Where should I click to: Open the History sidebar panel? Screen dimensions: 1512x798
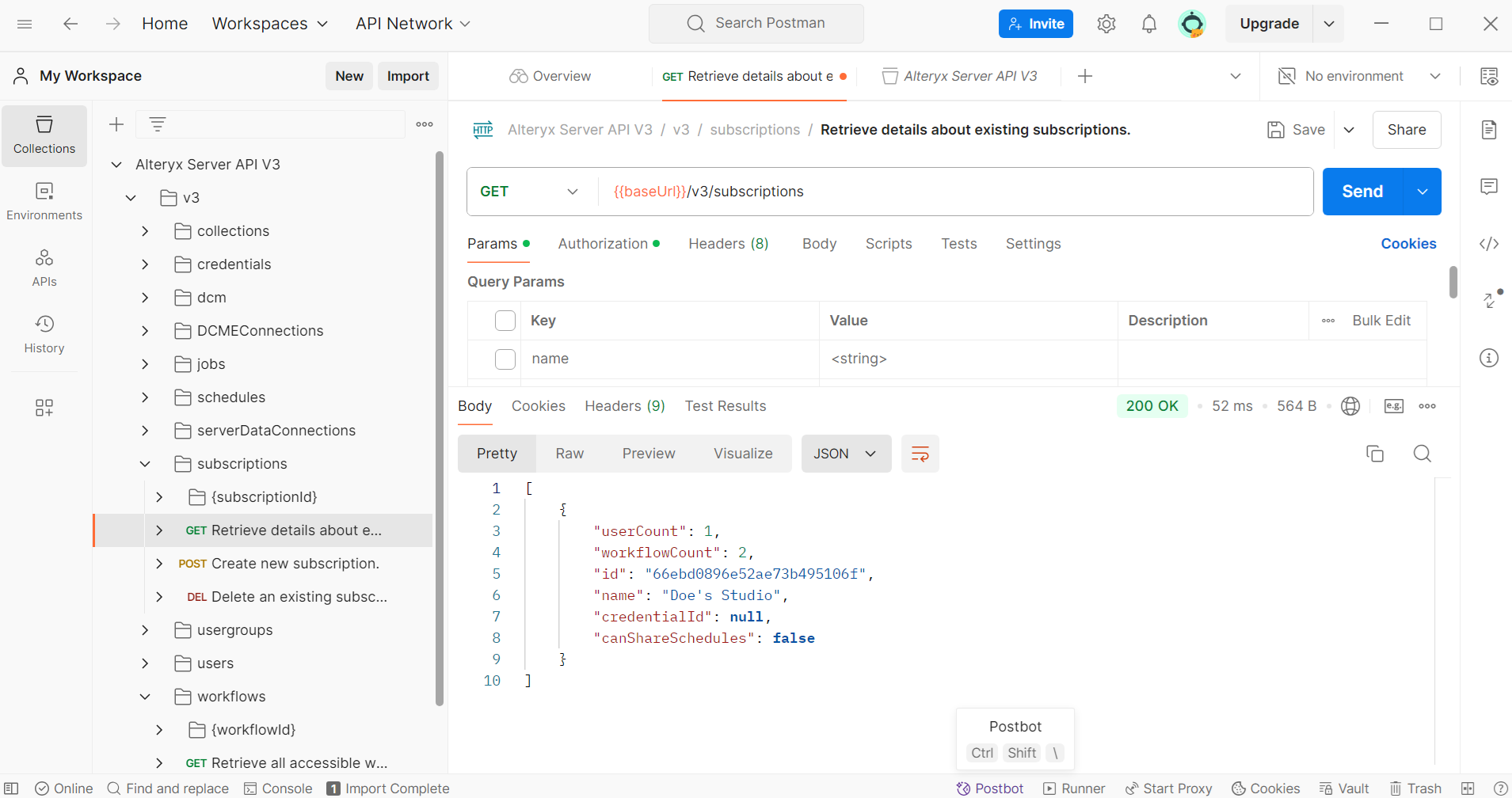[x=44, y=334]
